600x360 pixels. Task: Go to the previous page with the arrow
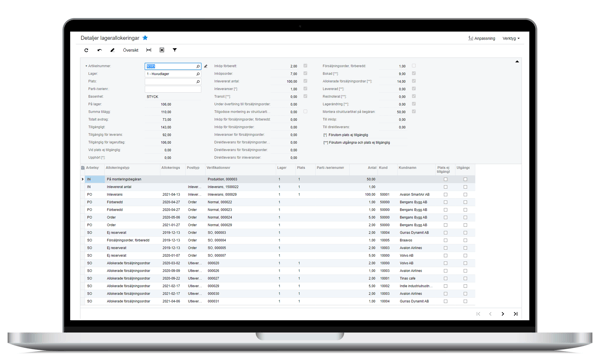[x=490, y=314]
